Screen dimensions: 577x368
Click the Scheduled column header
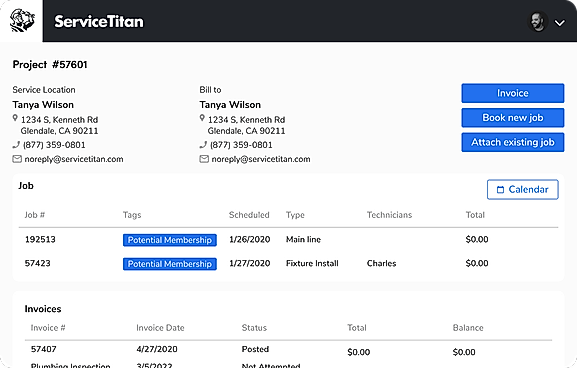(249, 215)
